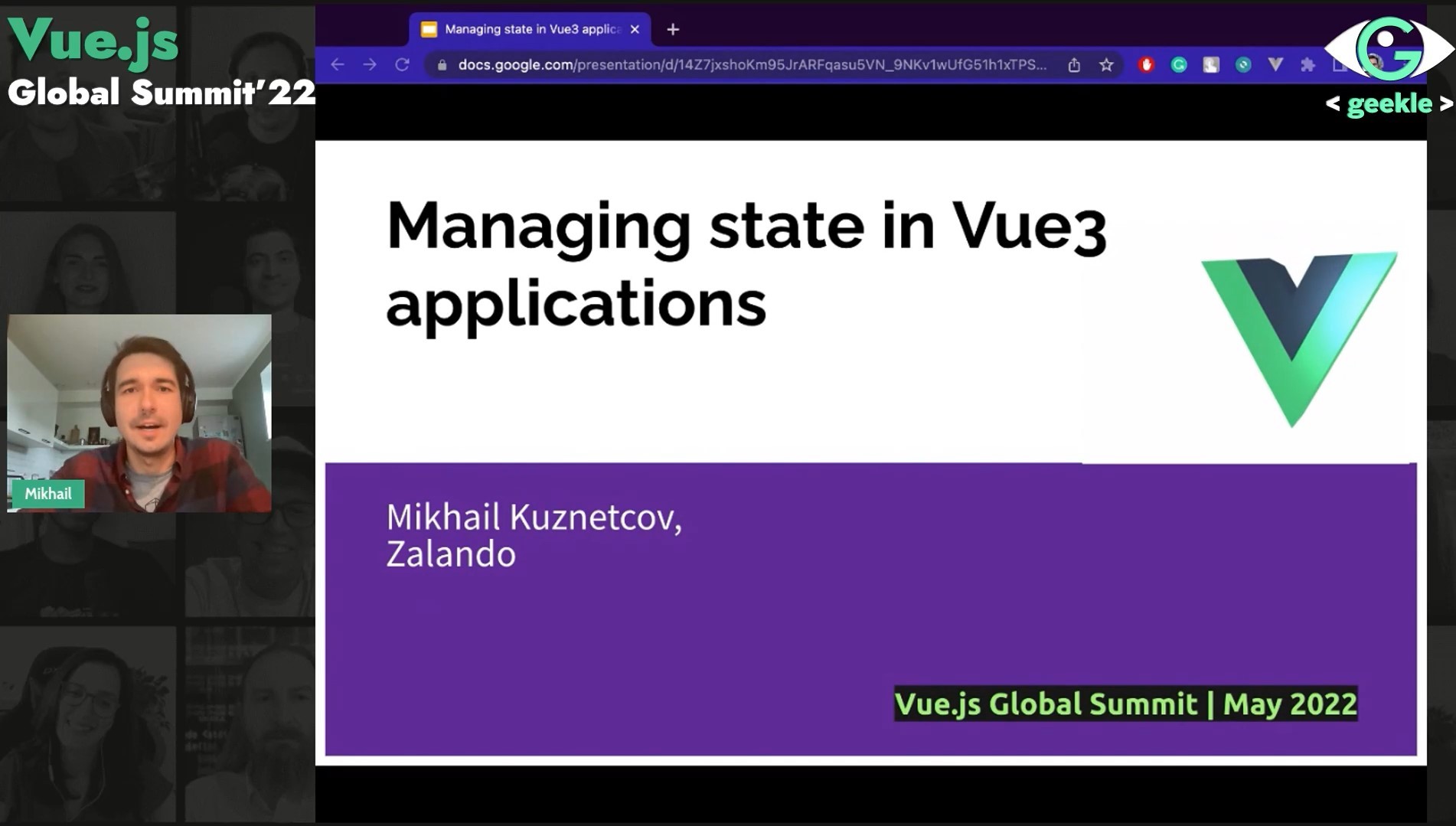Select the Managing state in Vue3 tab

click(x=530, y=29)
